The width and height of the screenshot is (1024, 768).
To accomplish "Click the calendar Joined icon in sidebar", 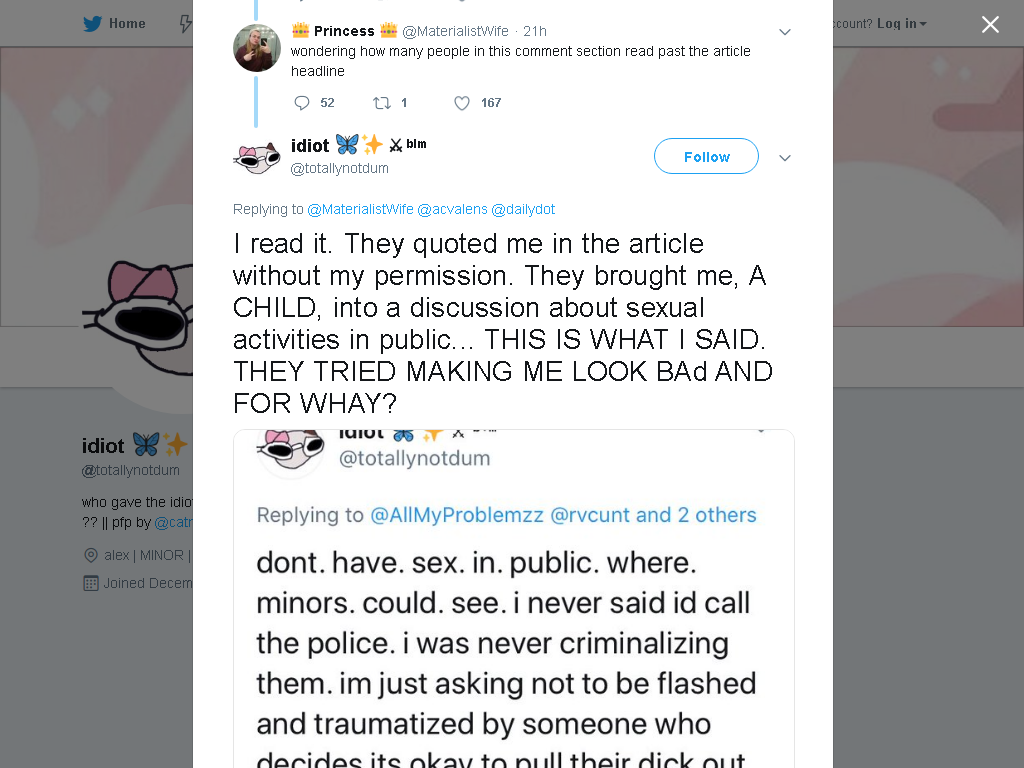I will click(91, 583).
